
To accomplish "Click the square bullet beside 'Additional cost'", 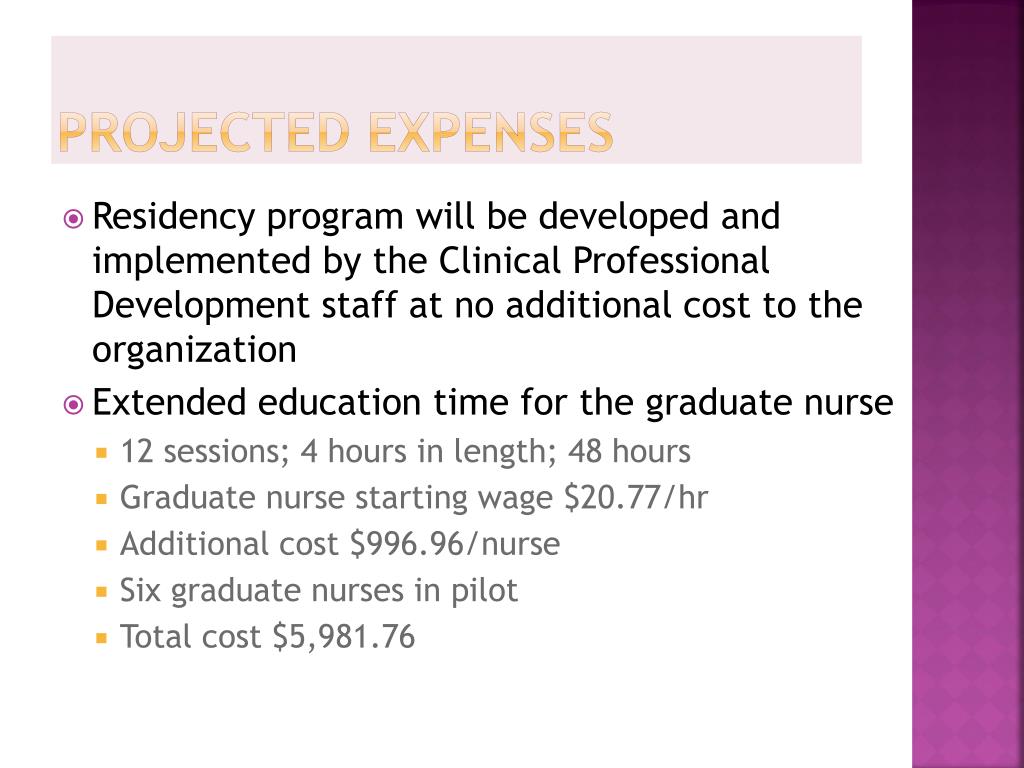I will coord(101,545).
